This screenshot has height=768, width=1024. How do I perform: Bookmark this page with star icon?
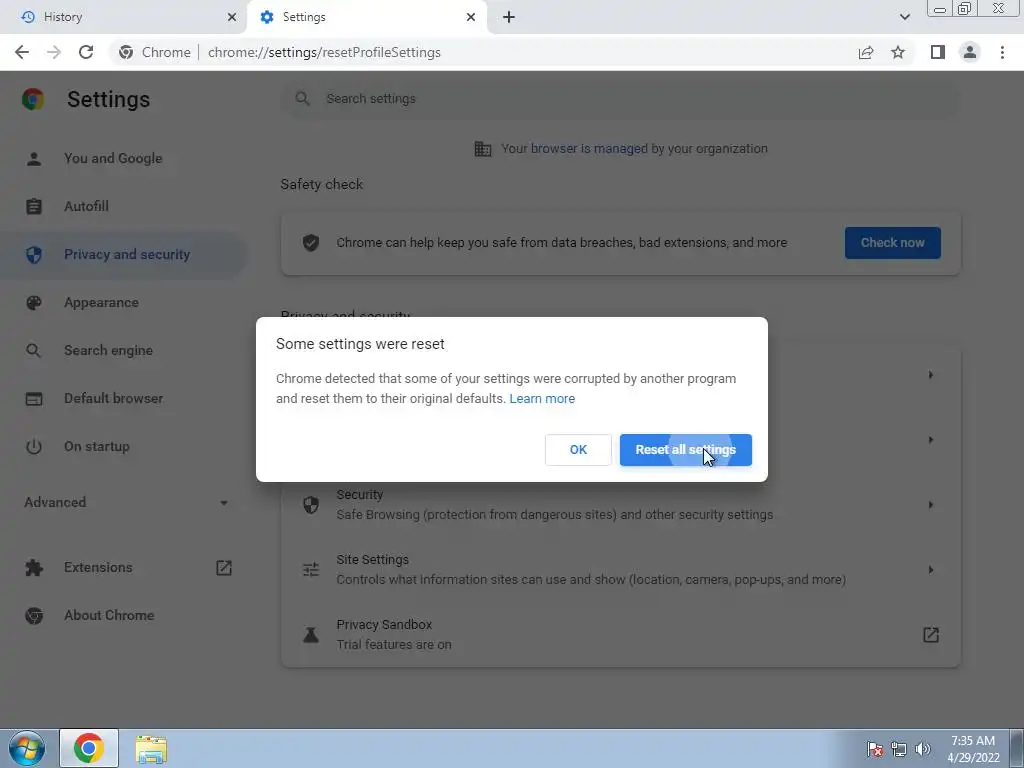pos(898,52)
